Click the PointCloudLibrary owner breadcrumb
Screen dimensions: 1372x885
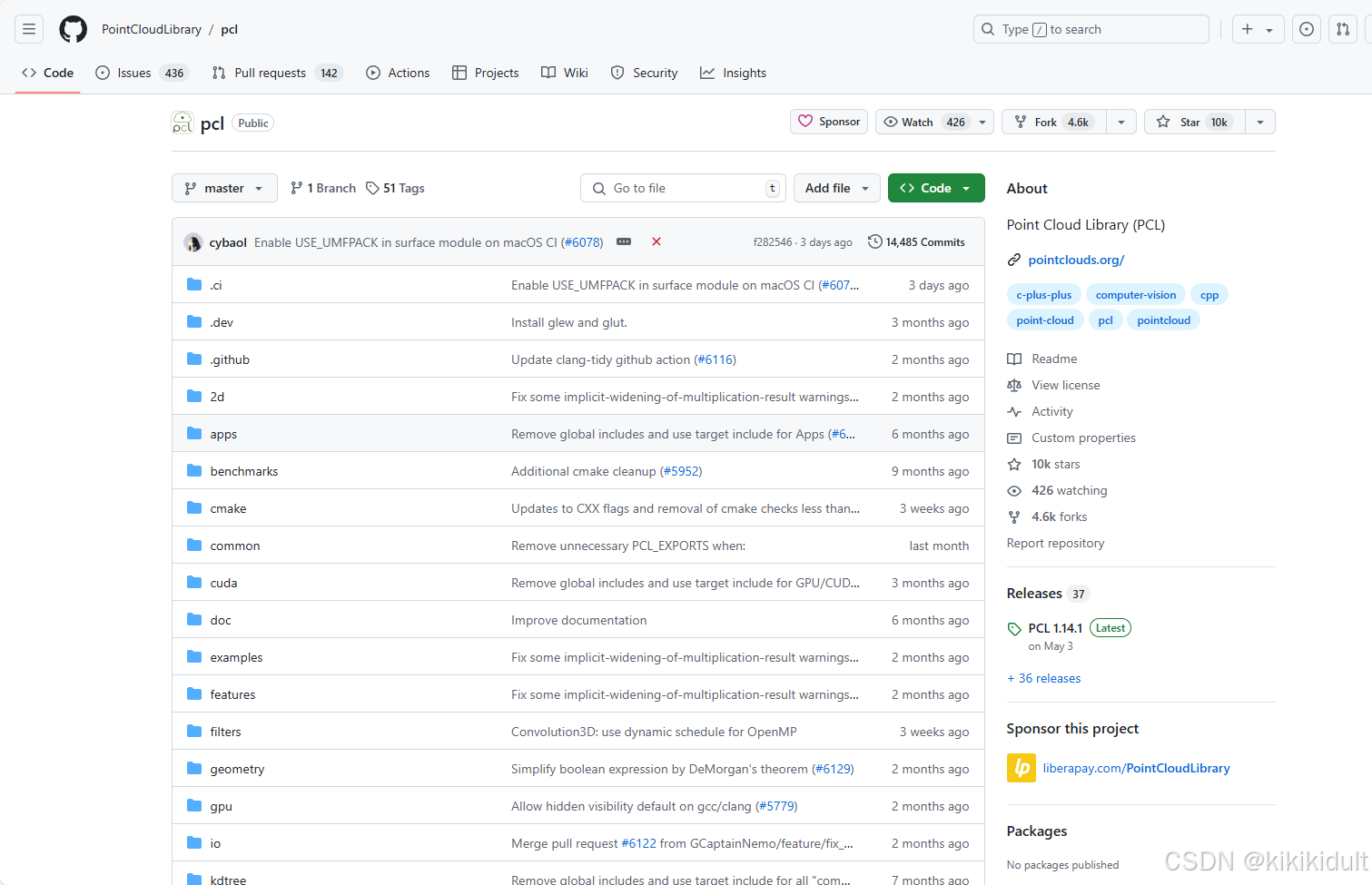[x=152, y=29]
